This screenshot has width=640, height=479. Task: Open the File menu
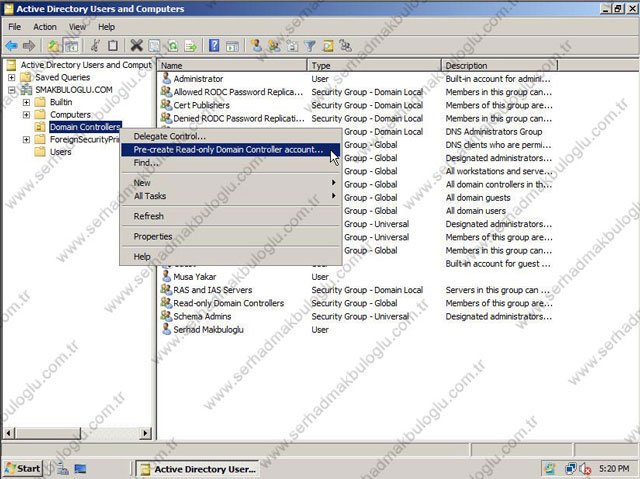coord(14,27)
